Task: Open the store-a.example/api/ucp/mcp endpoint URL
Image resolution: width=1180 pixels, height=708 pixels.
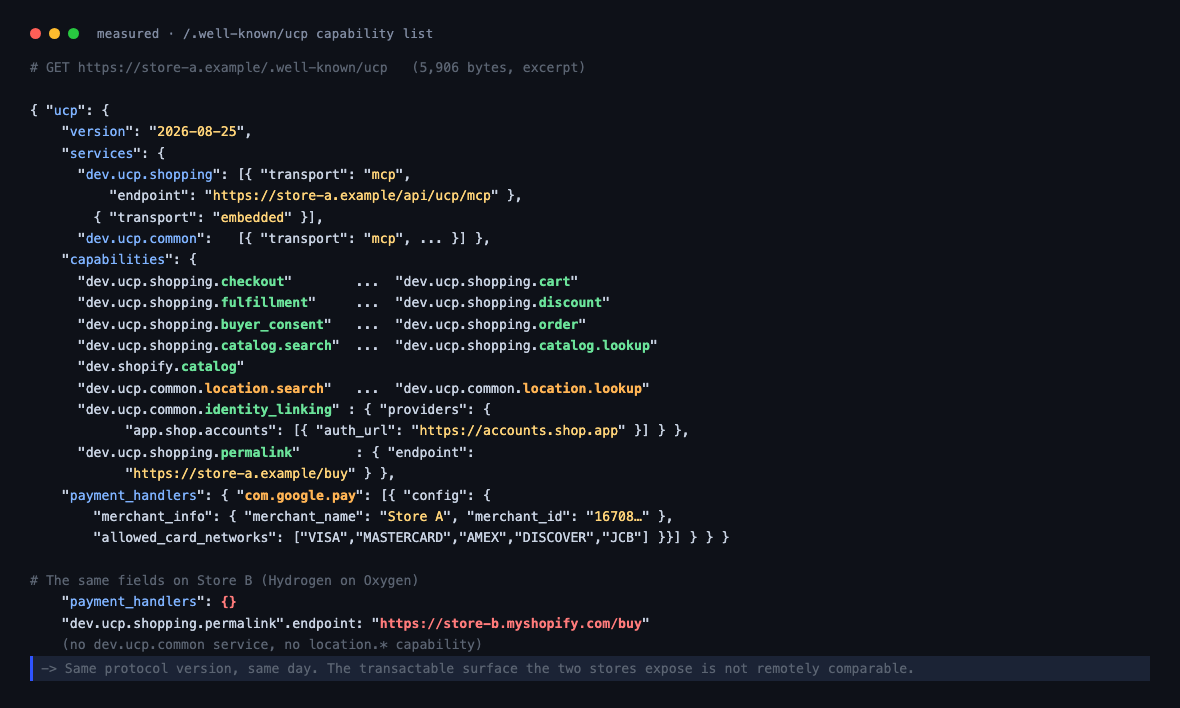Action: (x=351, y=196)
